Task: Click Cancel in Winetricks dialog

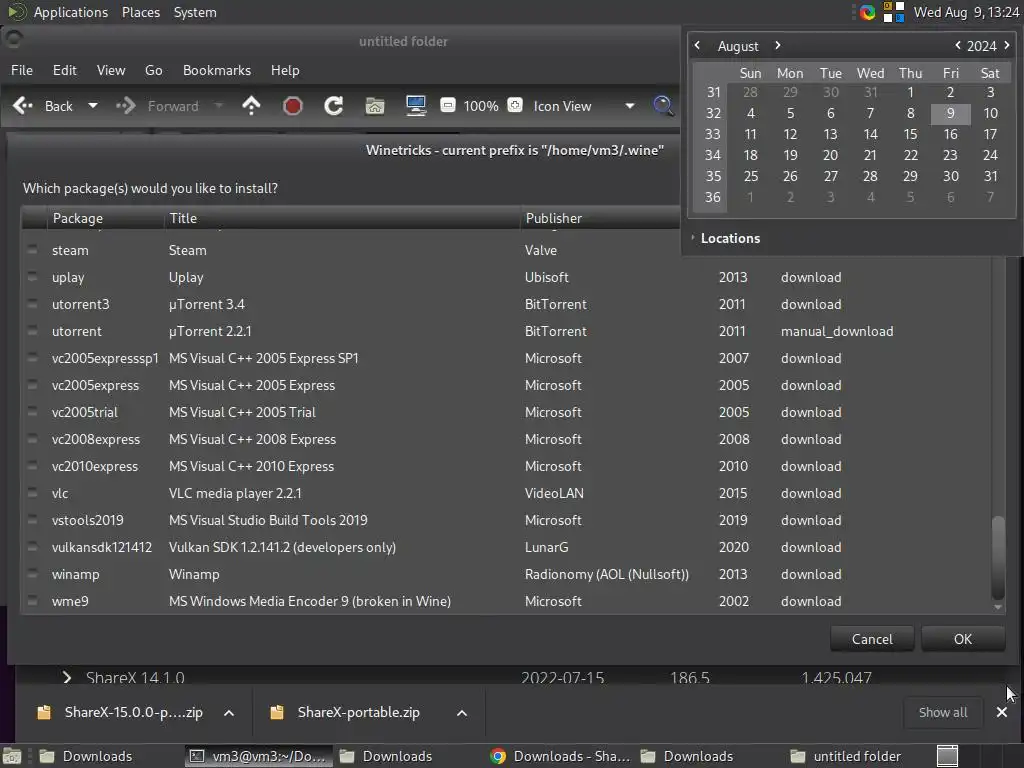Action: point(872,639)
